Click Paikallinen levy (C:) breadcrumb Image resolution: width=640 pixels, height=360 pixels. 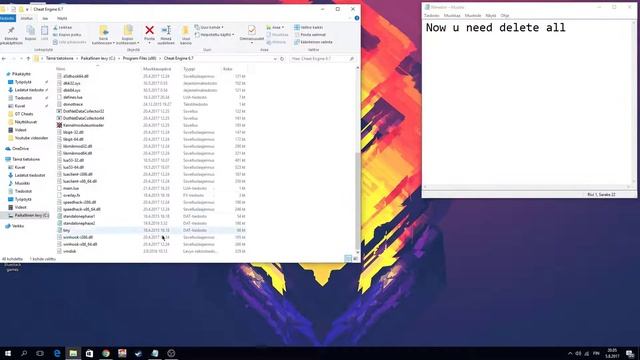pos(98,59)
